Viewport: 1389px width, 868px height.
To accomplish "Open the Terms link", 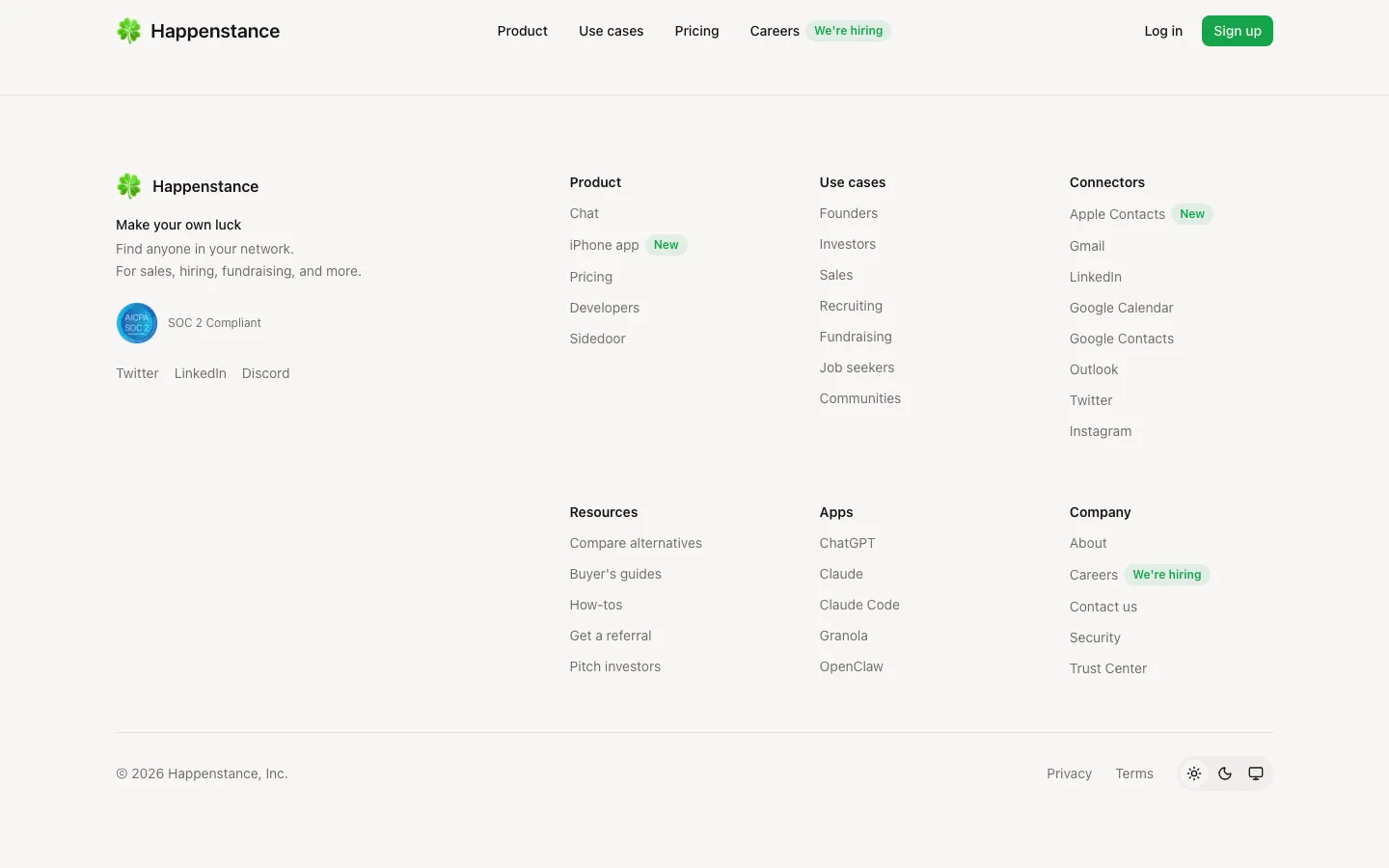I will pyautogui.click(x=1134, y=773).
